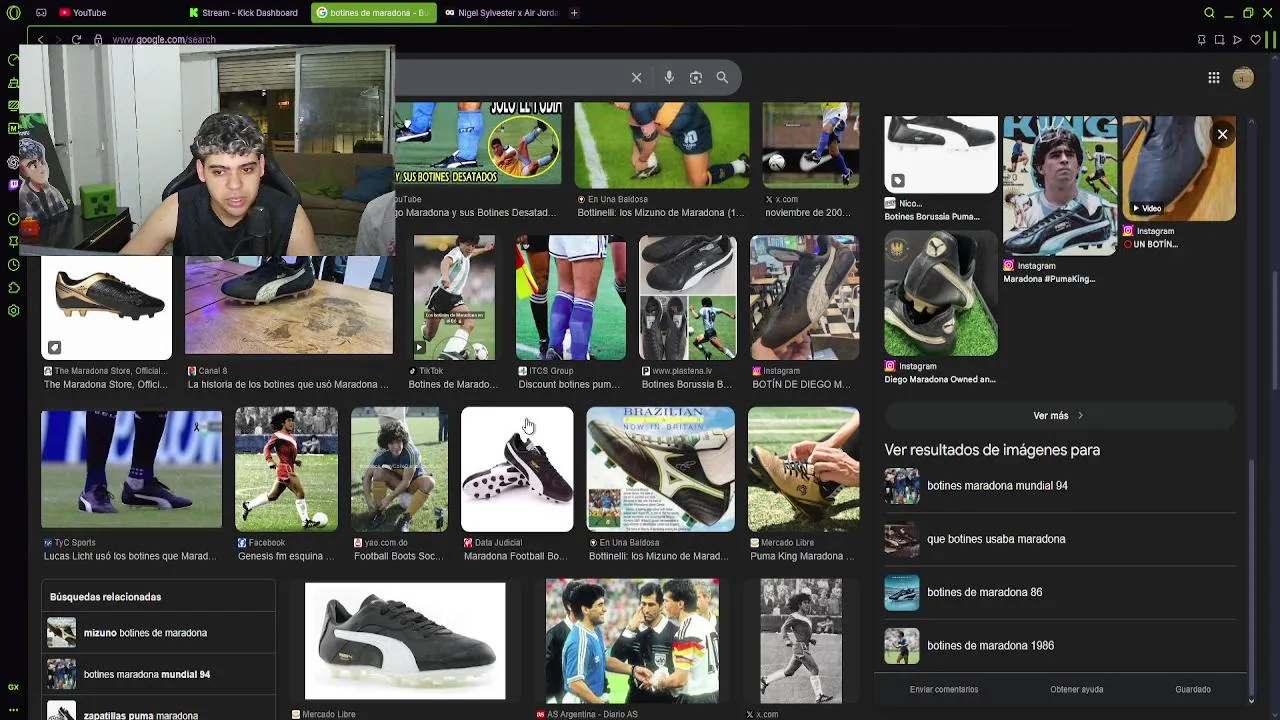Open Canal 8 boot on table thumbnail
The width and height of the screenshot is (1280, 720).
pyautogui.click(x=289, y=306)
